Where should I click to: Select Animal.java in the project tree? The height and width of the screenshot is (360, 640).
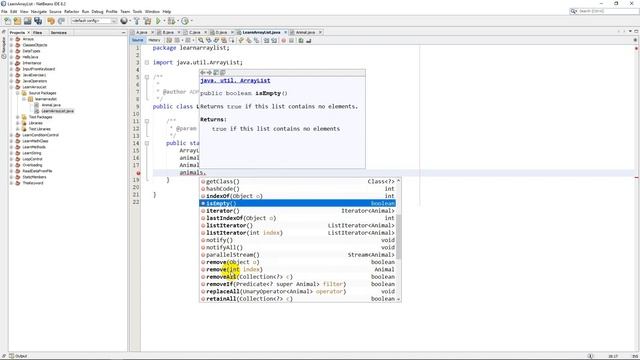51,105
